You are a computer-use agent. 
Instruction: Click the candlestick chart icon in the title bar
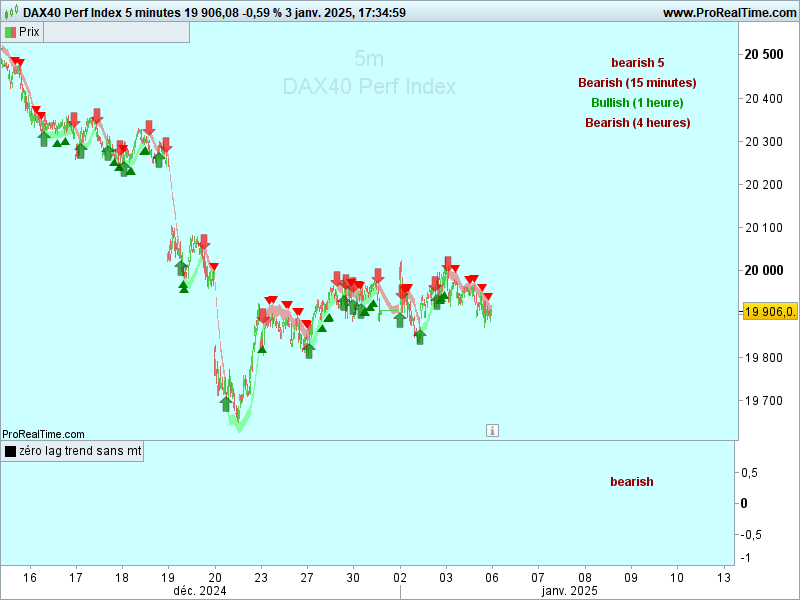pyautogui.click(x=11, y=12)
